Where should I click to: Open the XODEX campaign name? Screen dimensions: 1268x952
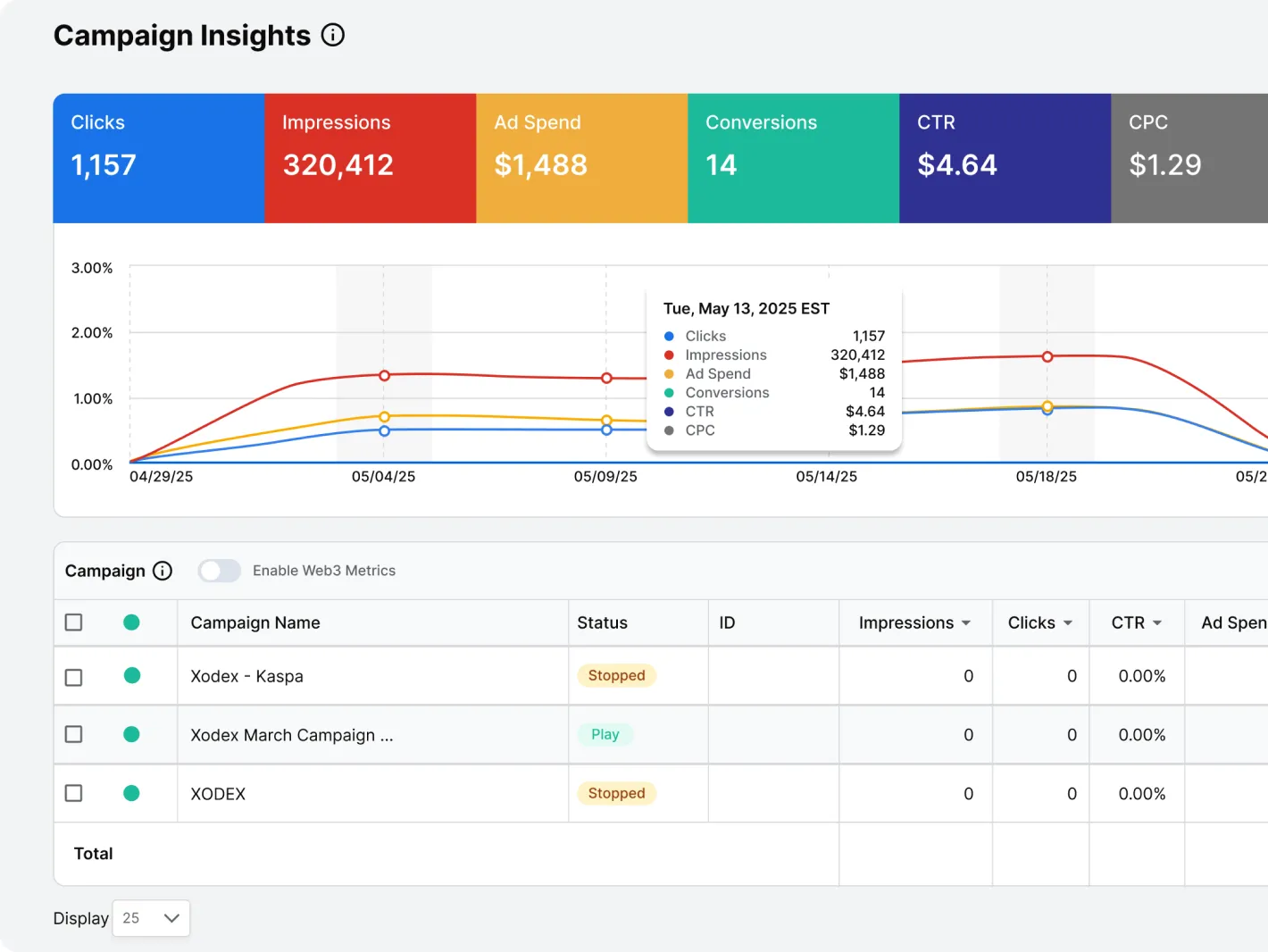pyautogui.click(x=218, y=794)
